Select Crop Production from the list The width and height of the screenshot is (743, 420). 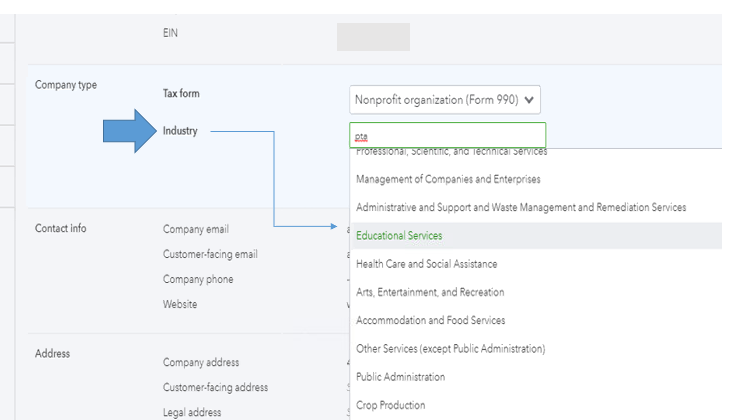pos(390,405)
